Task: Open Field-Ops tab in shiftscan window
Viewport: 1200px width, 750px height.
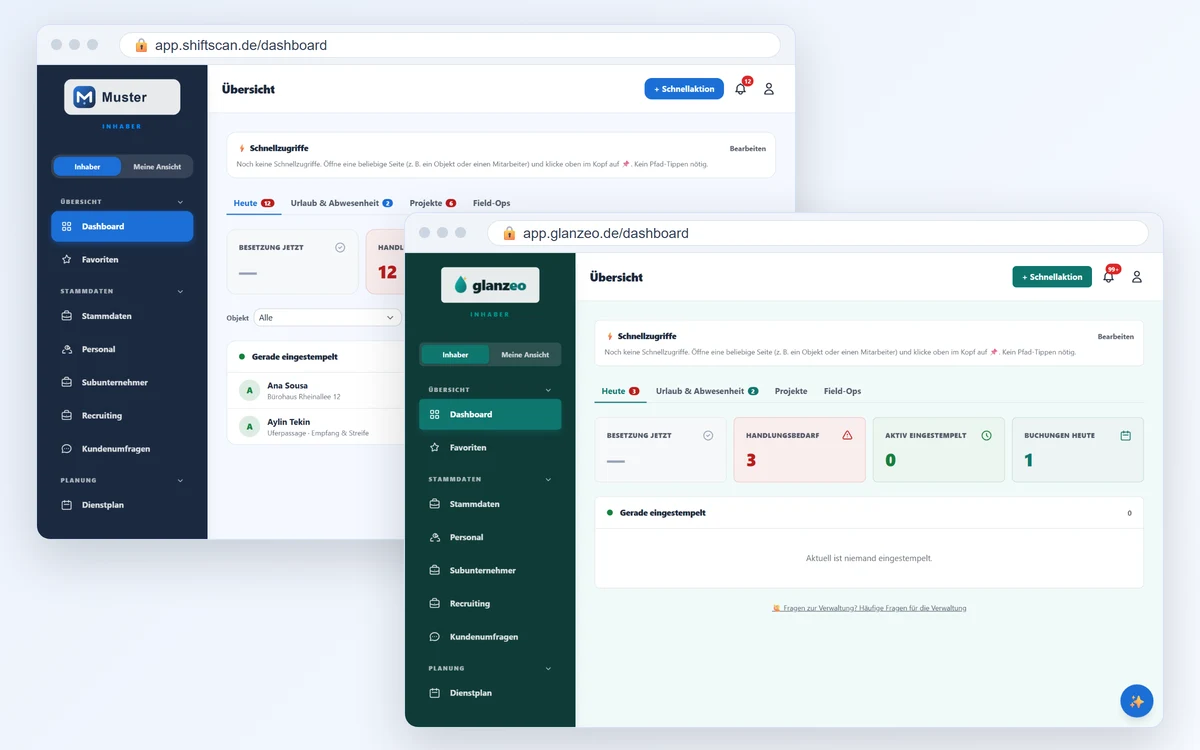Action: (492, 203)
